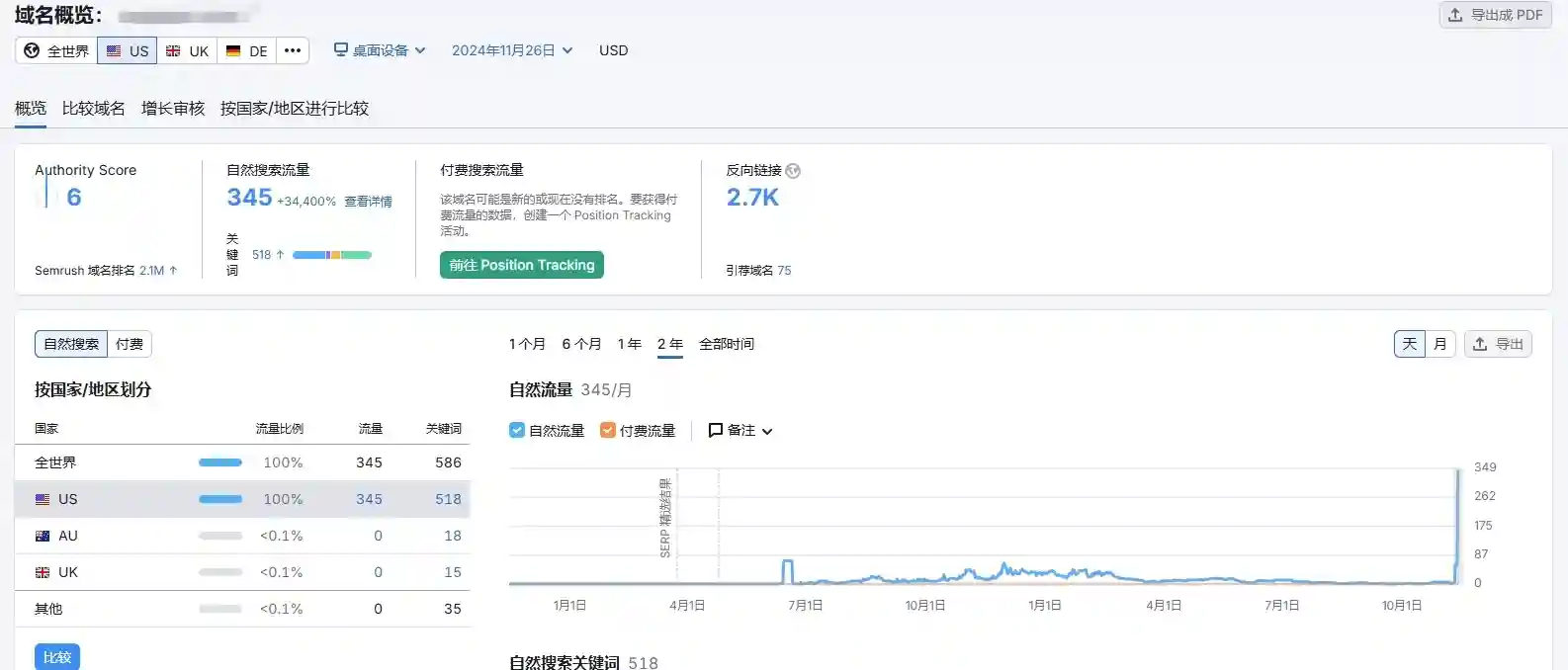Screen dimensions: 1568x670
Task: Click the 关键词 column header
Action: [444, 429]
